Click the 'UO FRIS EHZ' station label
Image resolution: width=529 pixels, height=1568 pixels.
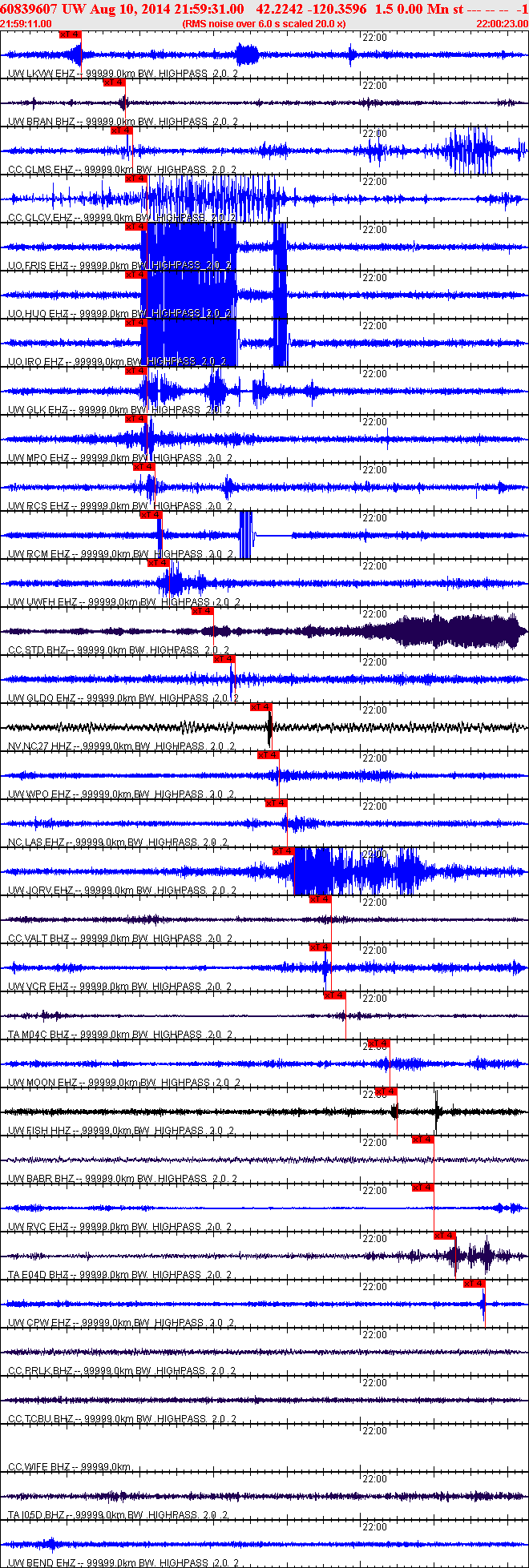[x=38, y=266]
